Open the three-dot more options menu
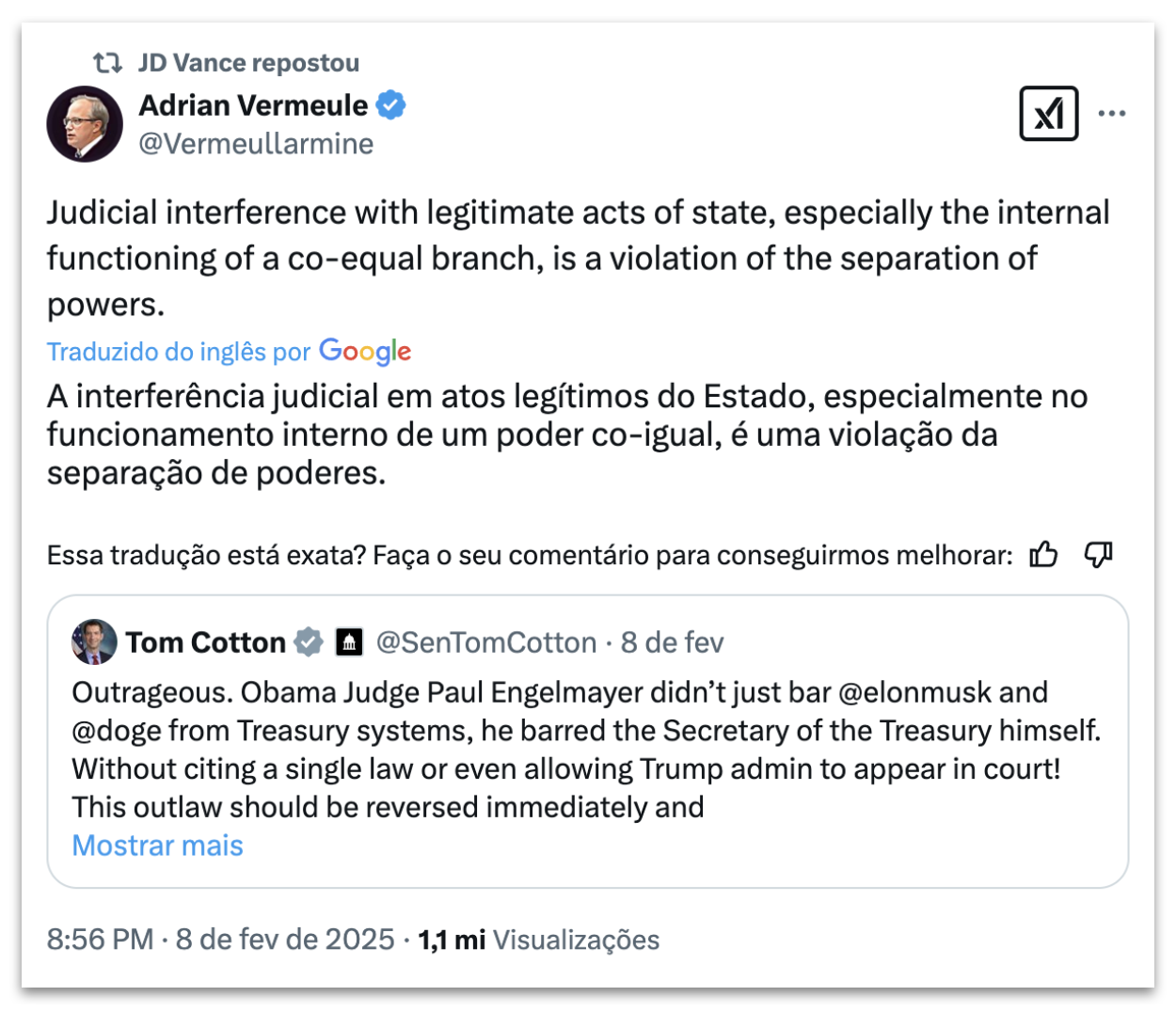The height and width of the screenshot is (1012, 1176). pos(1111,114)
